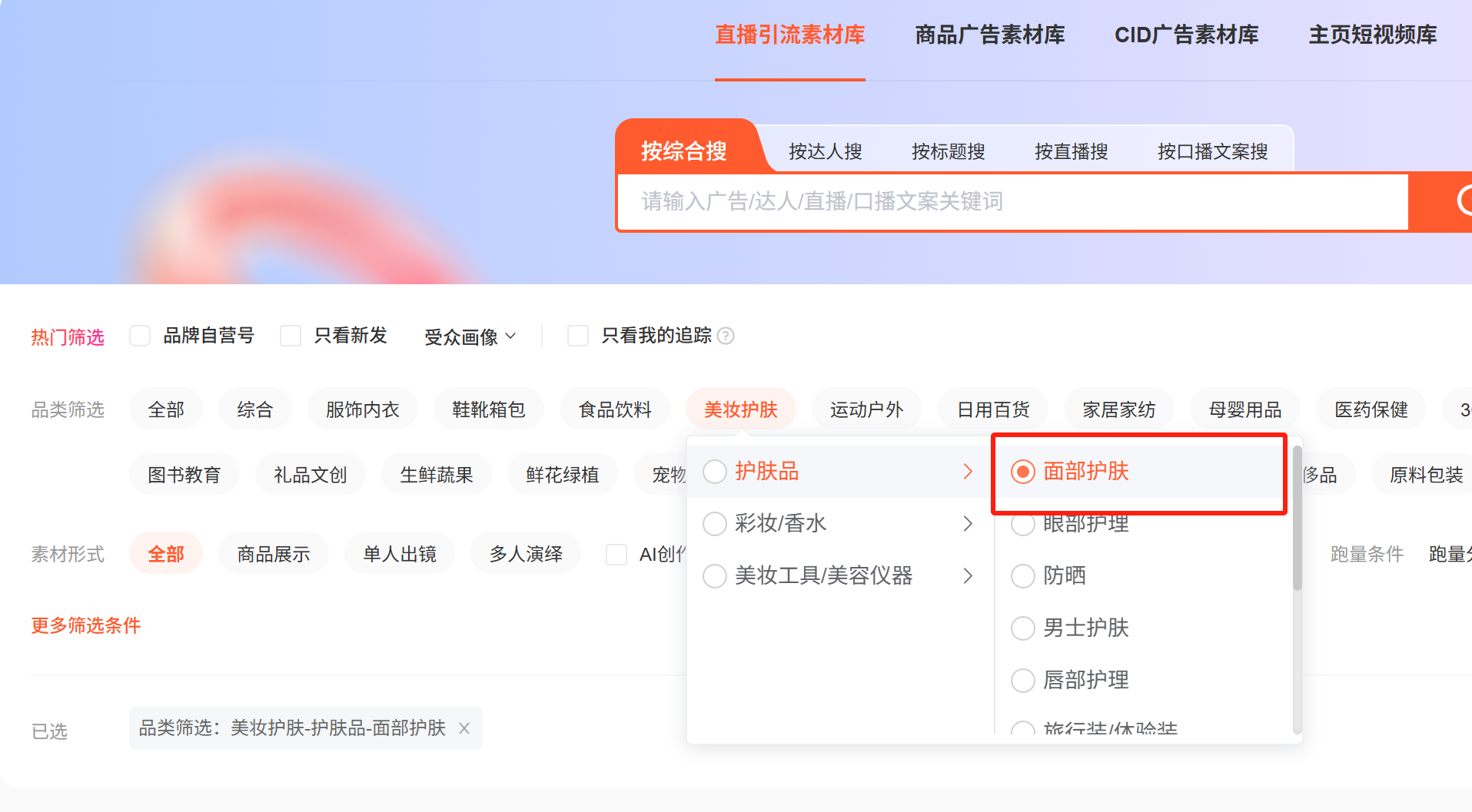
Task: Select the 食品饮料 category filter
Action: 614,409
